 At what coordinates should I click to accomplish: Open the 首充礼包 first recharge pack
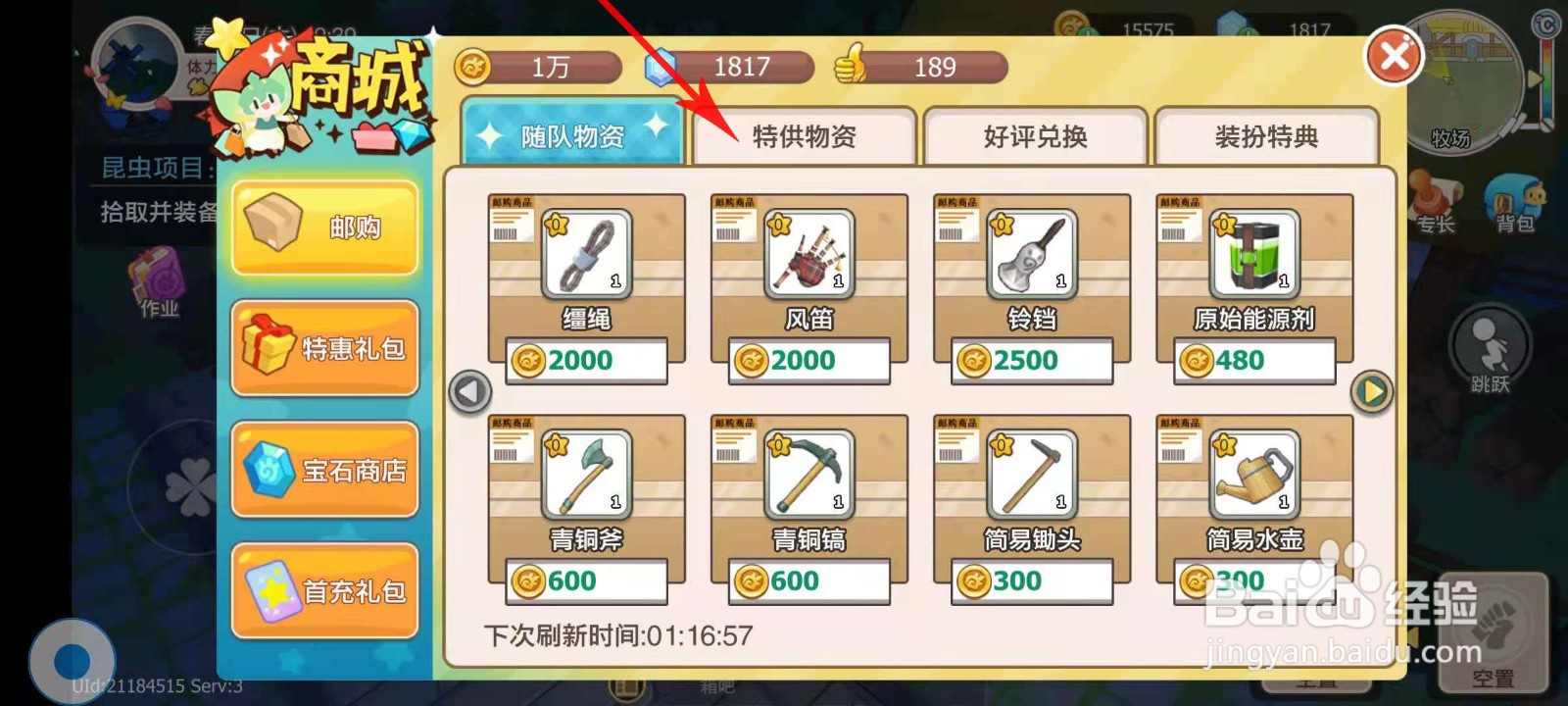pyautogui.click(x=325, y=591)
